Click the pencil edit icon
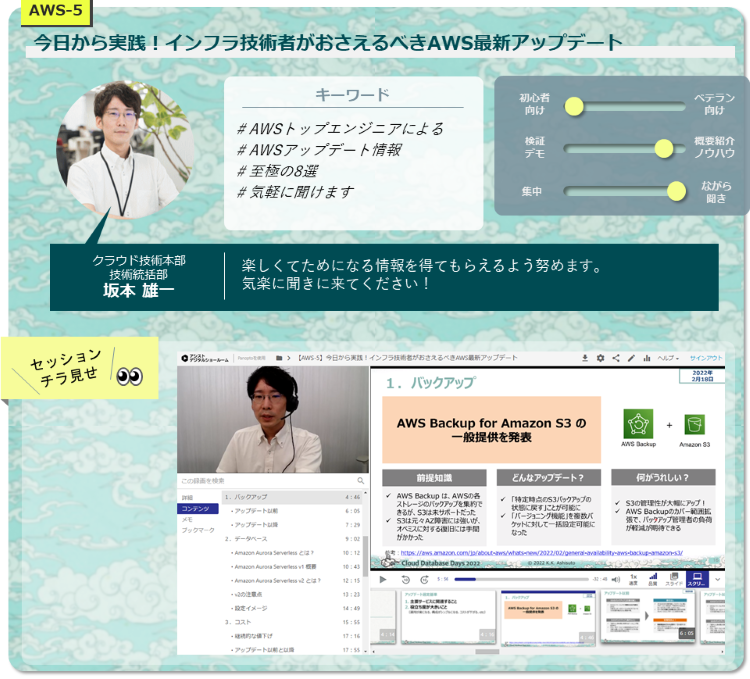The width and height of the screenshot is (750, 679). pos(631,358)
